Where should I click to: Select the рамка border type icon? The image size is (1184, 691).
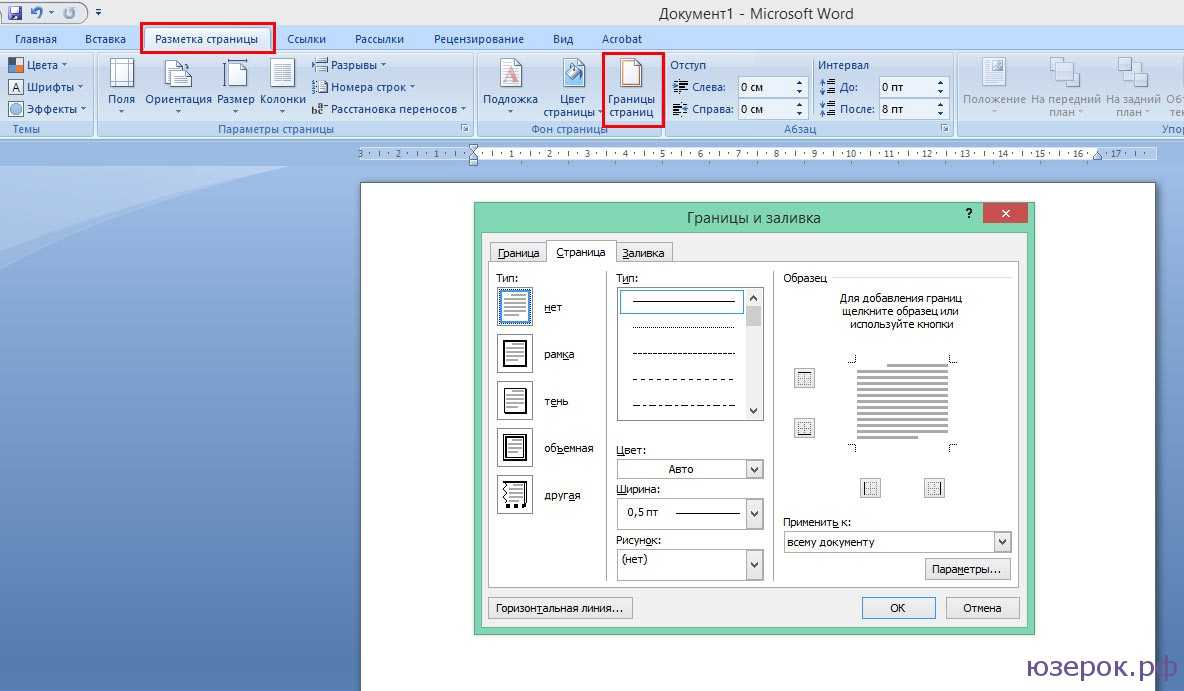515,354
